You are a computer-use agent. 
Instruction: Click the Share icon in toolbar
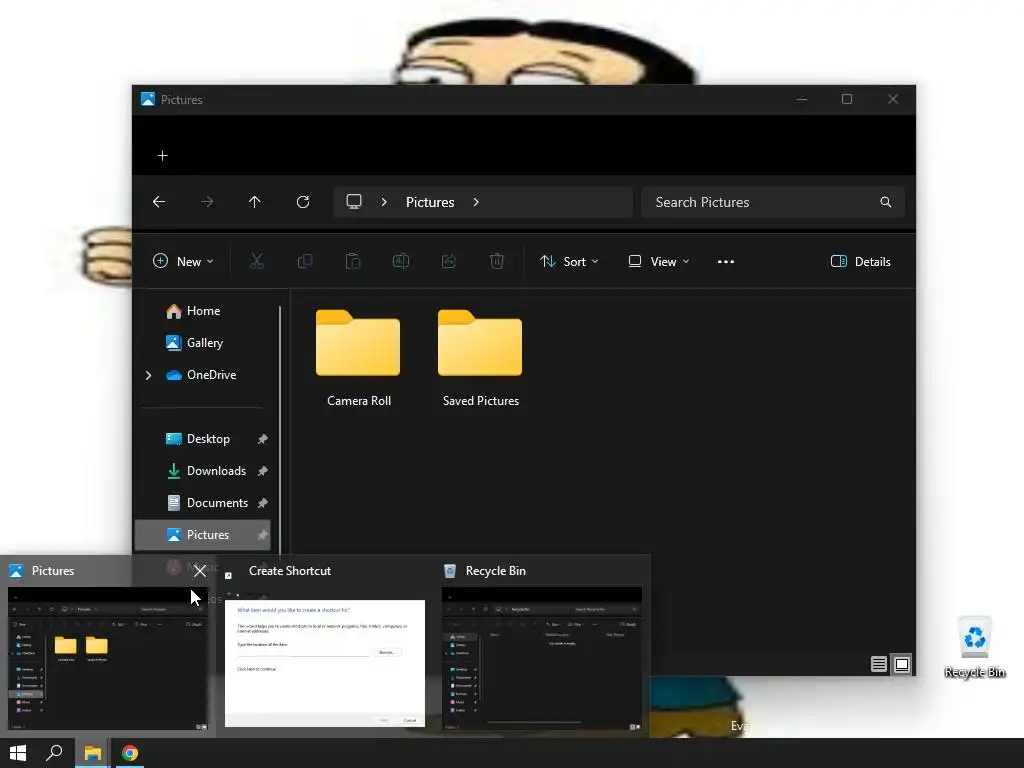449,261
